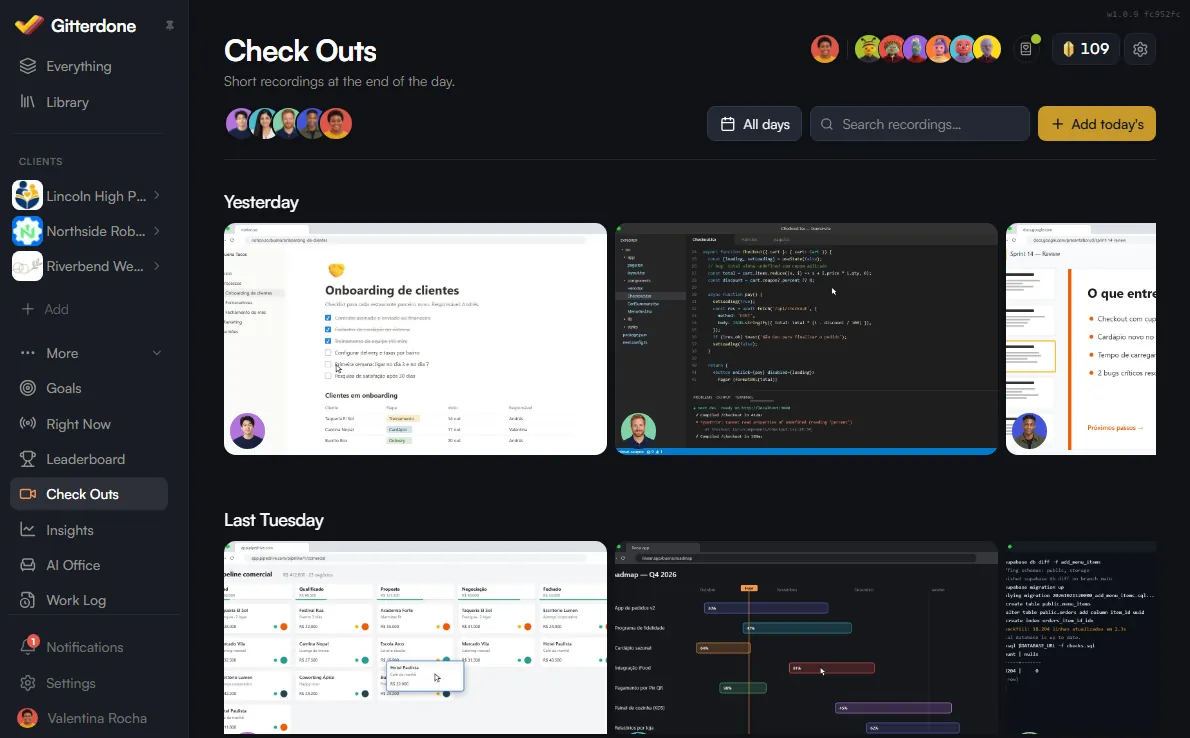
Task: Click the 109 coin balance
Action: [1086, 49]
